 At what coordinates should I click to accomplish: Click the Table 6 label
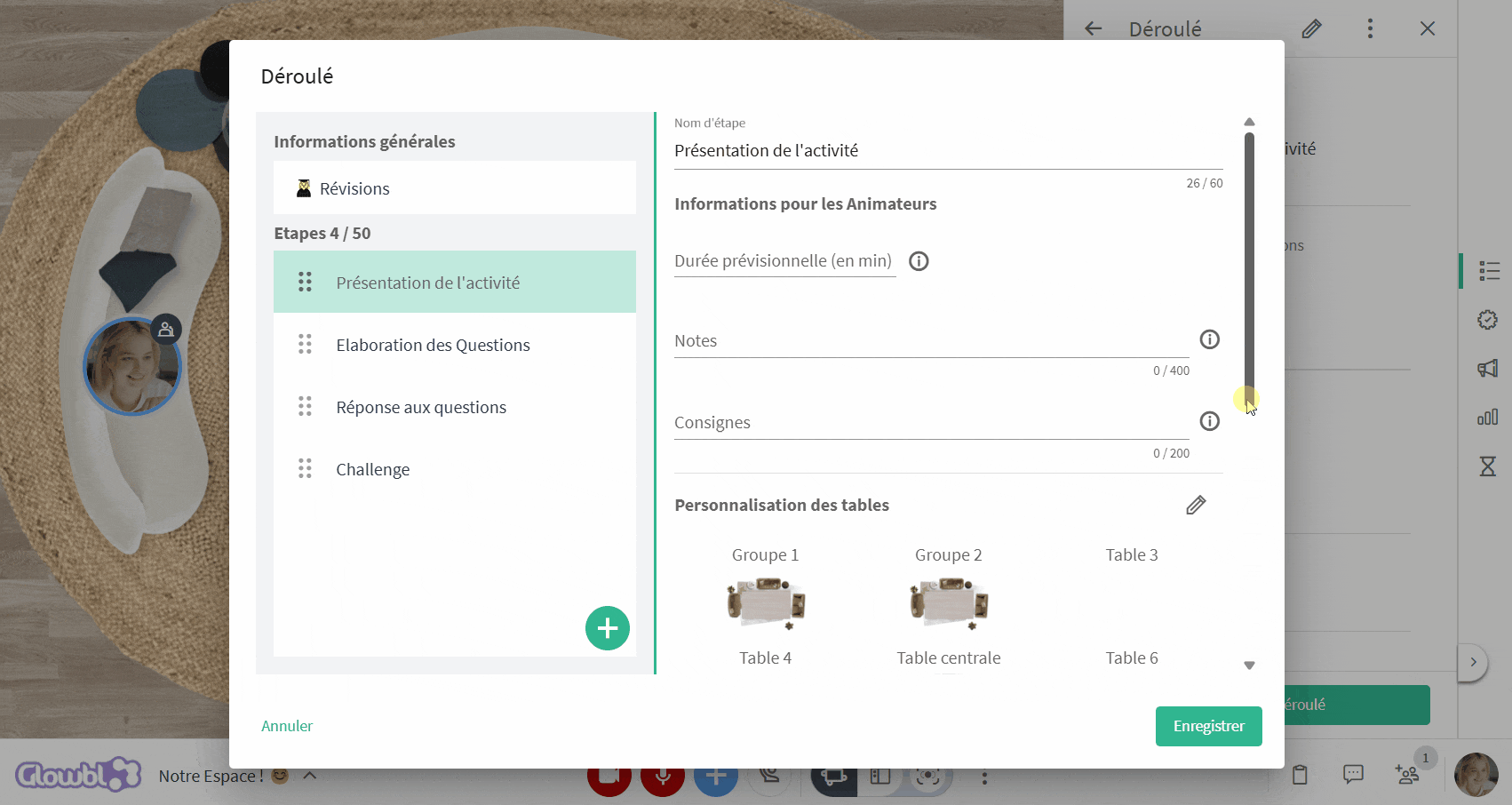[1132, 658]
